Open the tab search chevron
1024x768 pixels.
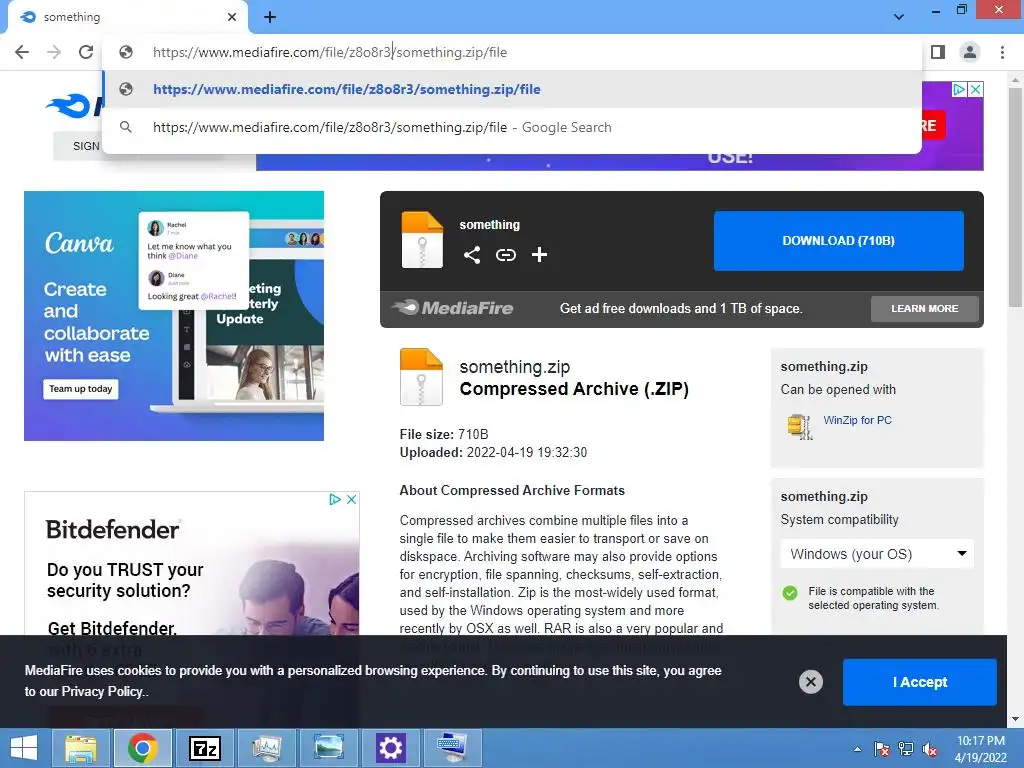(899, 17)
